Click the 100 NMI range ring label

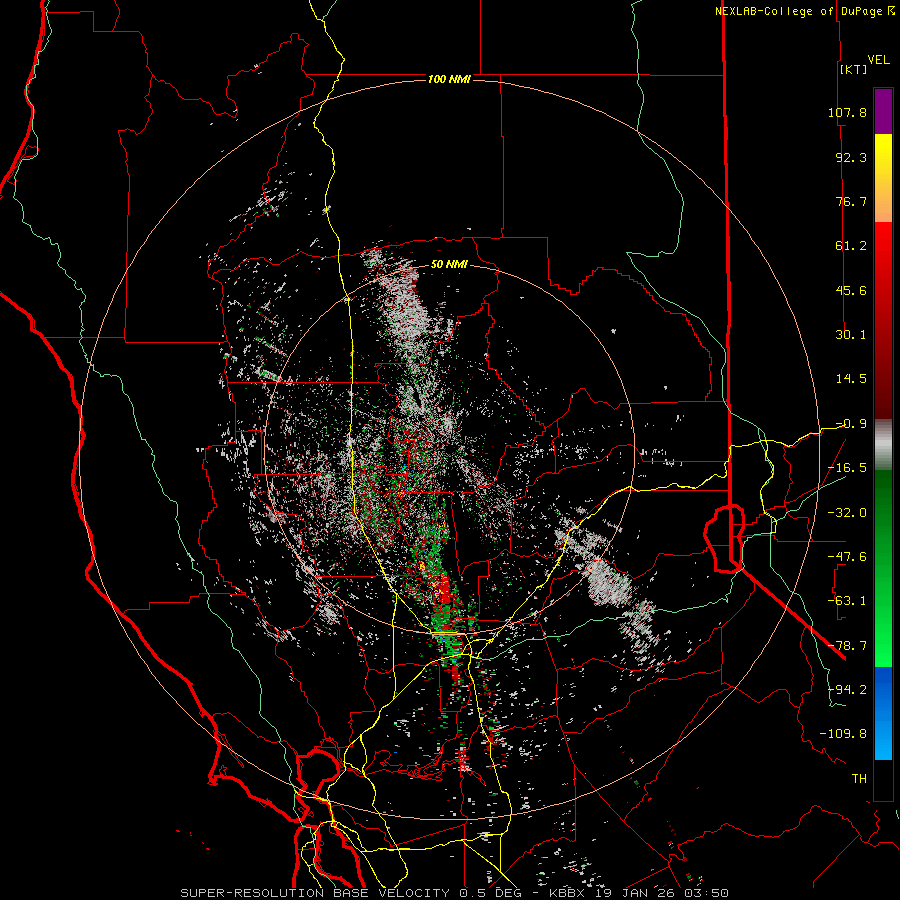[x=449, y=79]
